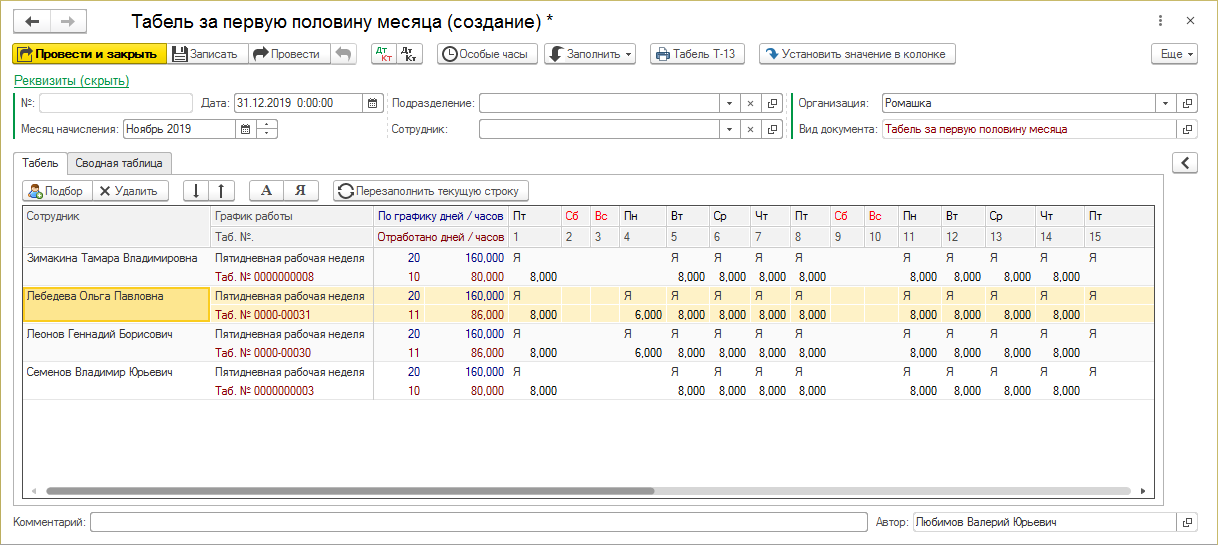This screenshot has height=545, width=1218.
Task: Click the horizontal scrollbar of the table
Action: coord(350,491)
